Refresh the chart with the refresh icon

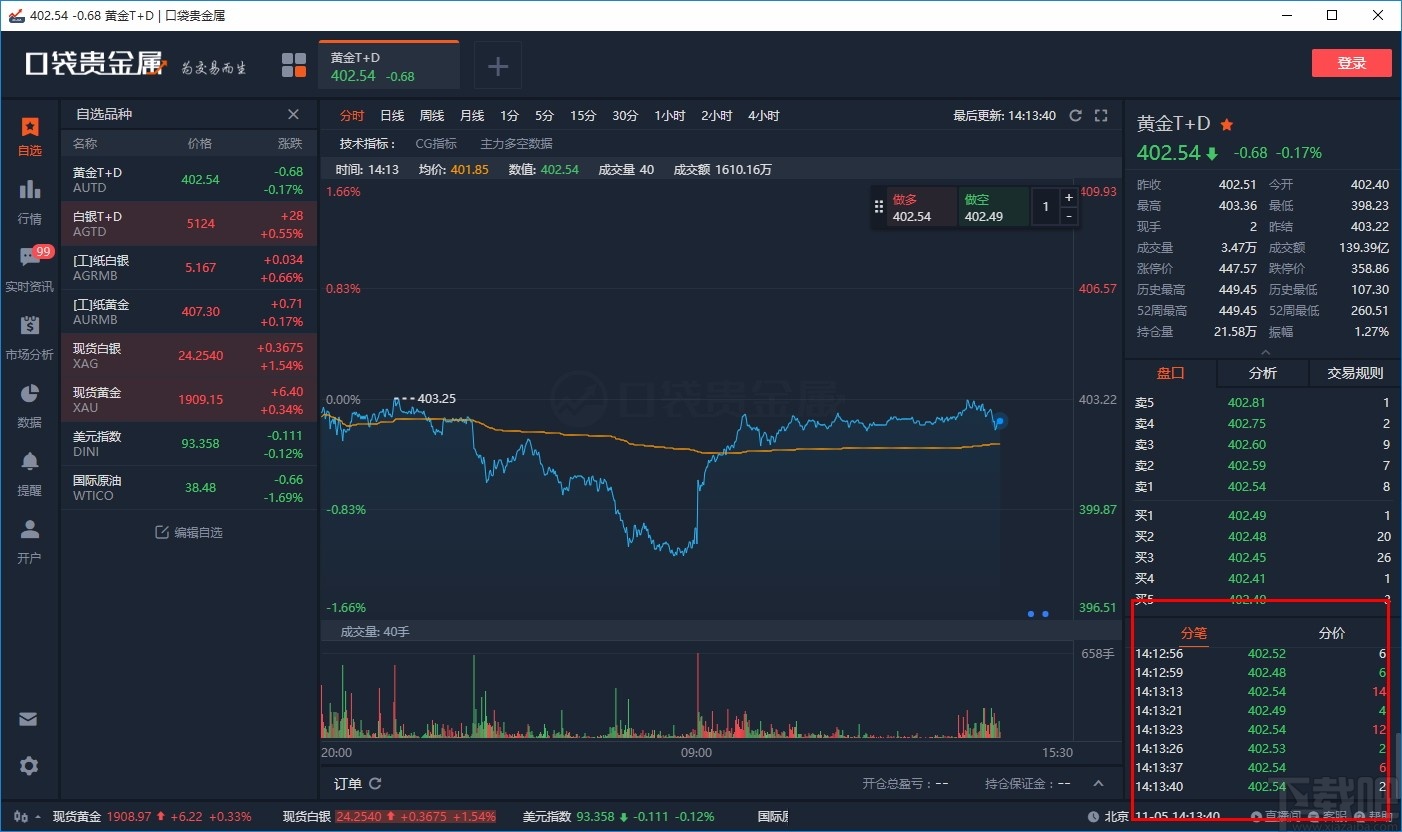point(1076,115)
